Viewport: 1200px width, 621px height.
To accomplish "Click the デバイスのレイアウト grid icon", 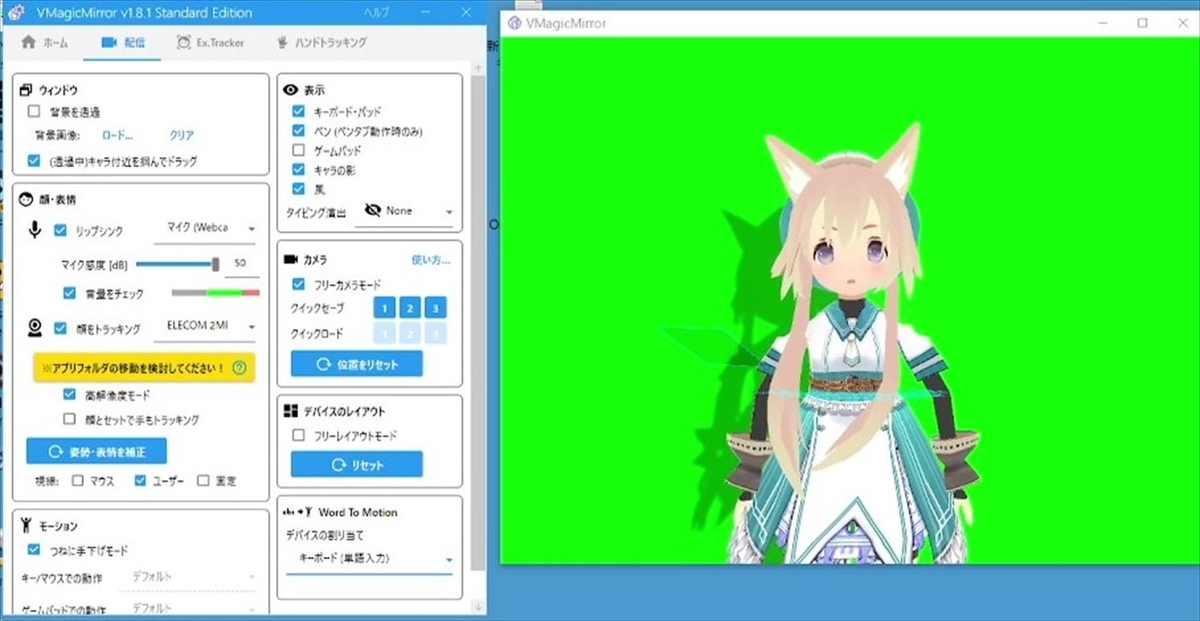I will click(291, 411).
